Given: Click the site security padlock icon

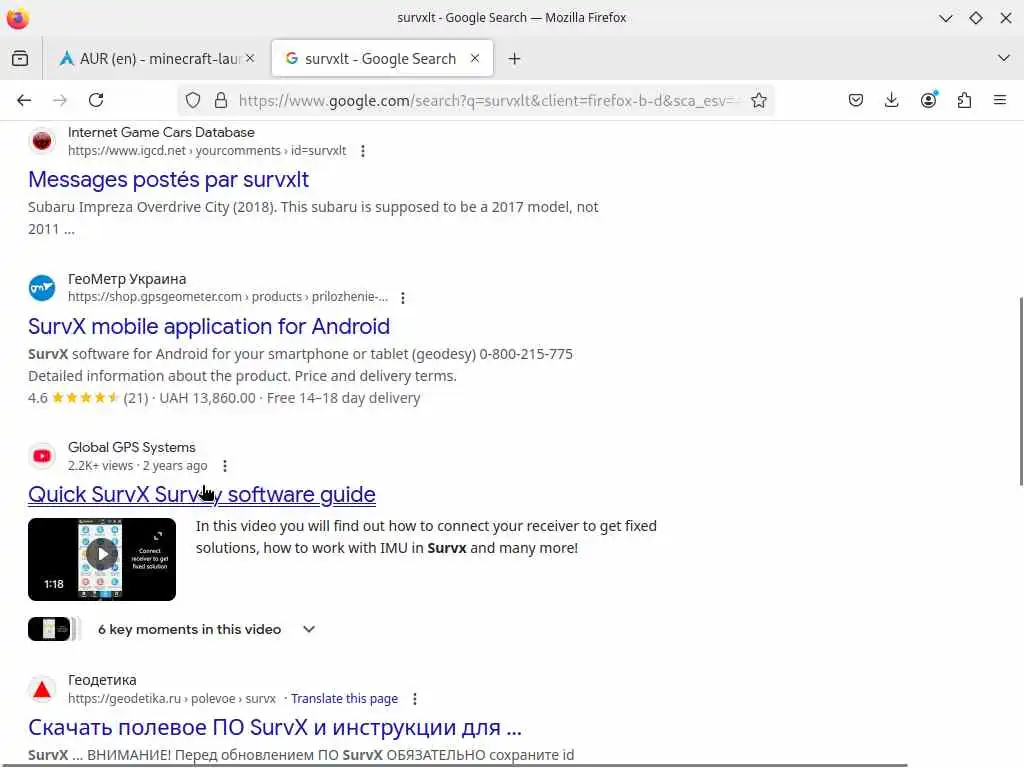Looking at the screenshot, I should click(221, 100).
